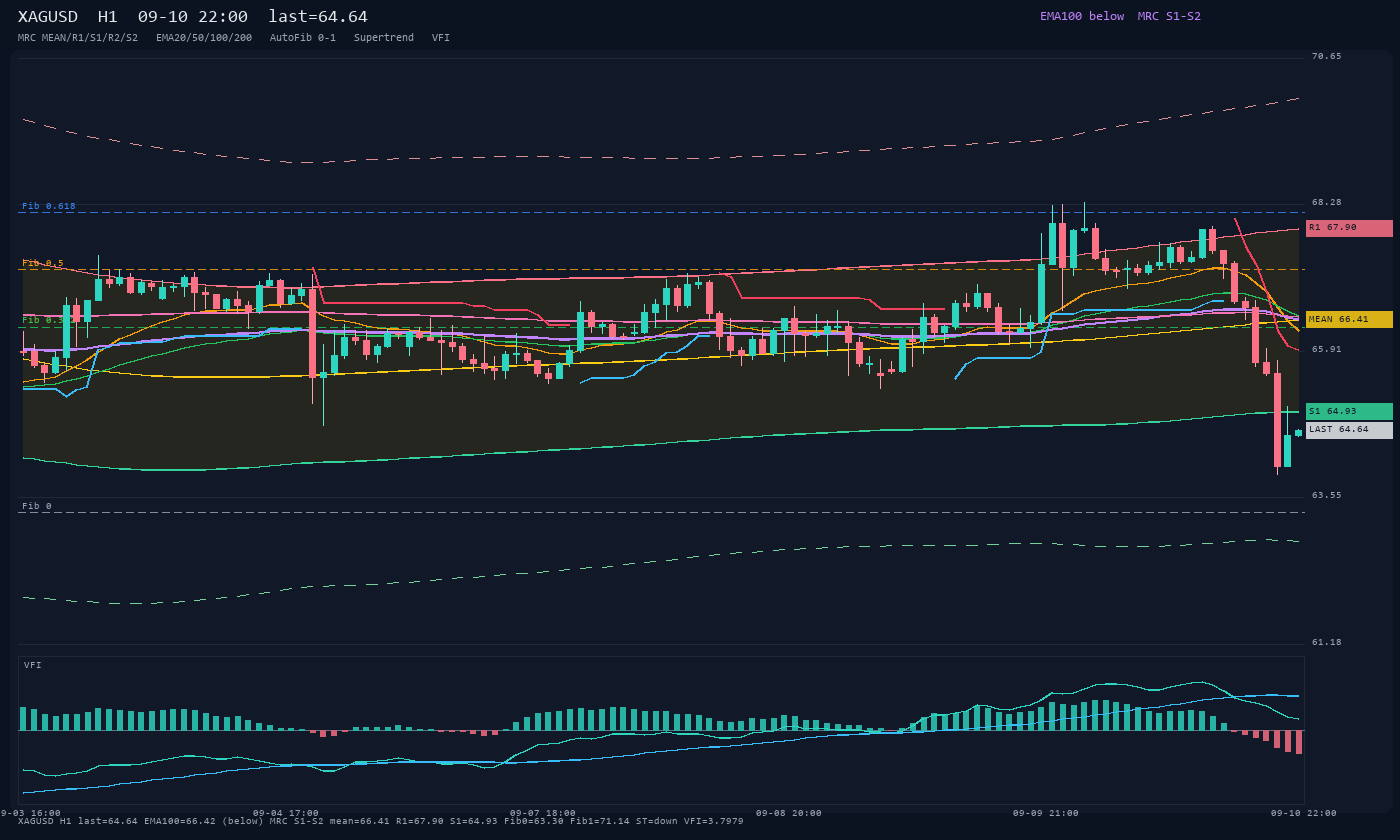Click the last=64.64 header value
1400x840 pixels.
pyautogui.click(x=318, y=17)
